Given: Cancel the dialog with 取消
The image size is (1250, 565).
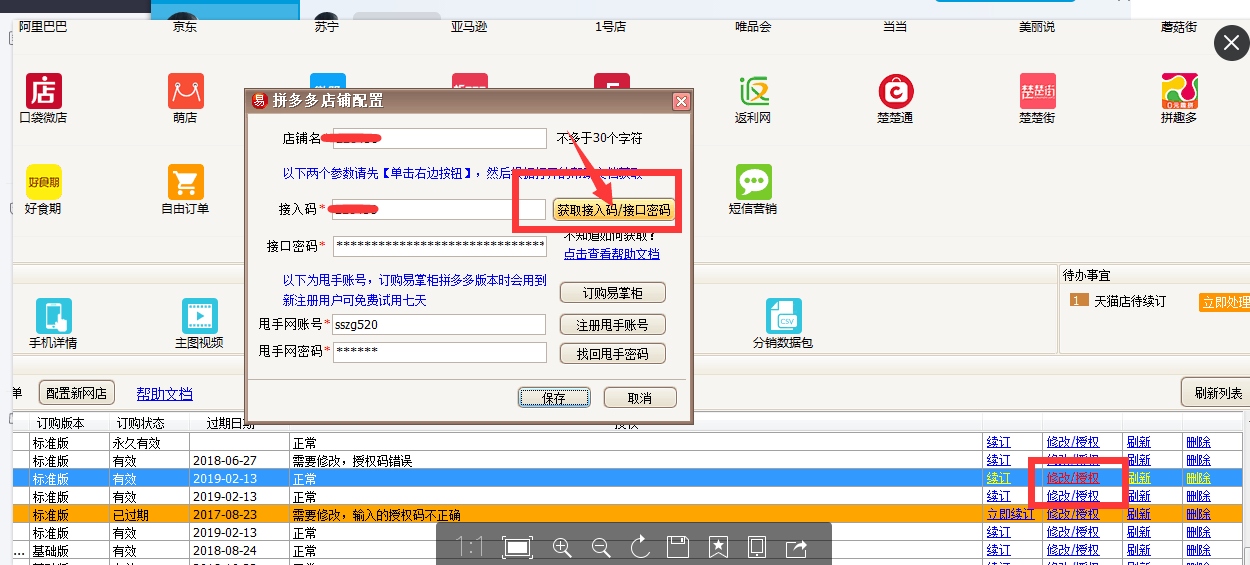Looking at the screenshot, I should (x=640, y=397).
